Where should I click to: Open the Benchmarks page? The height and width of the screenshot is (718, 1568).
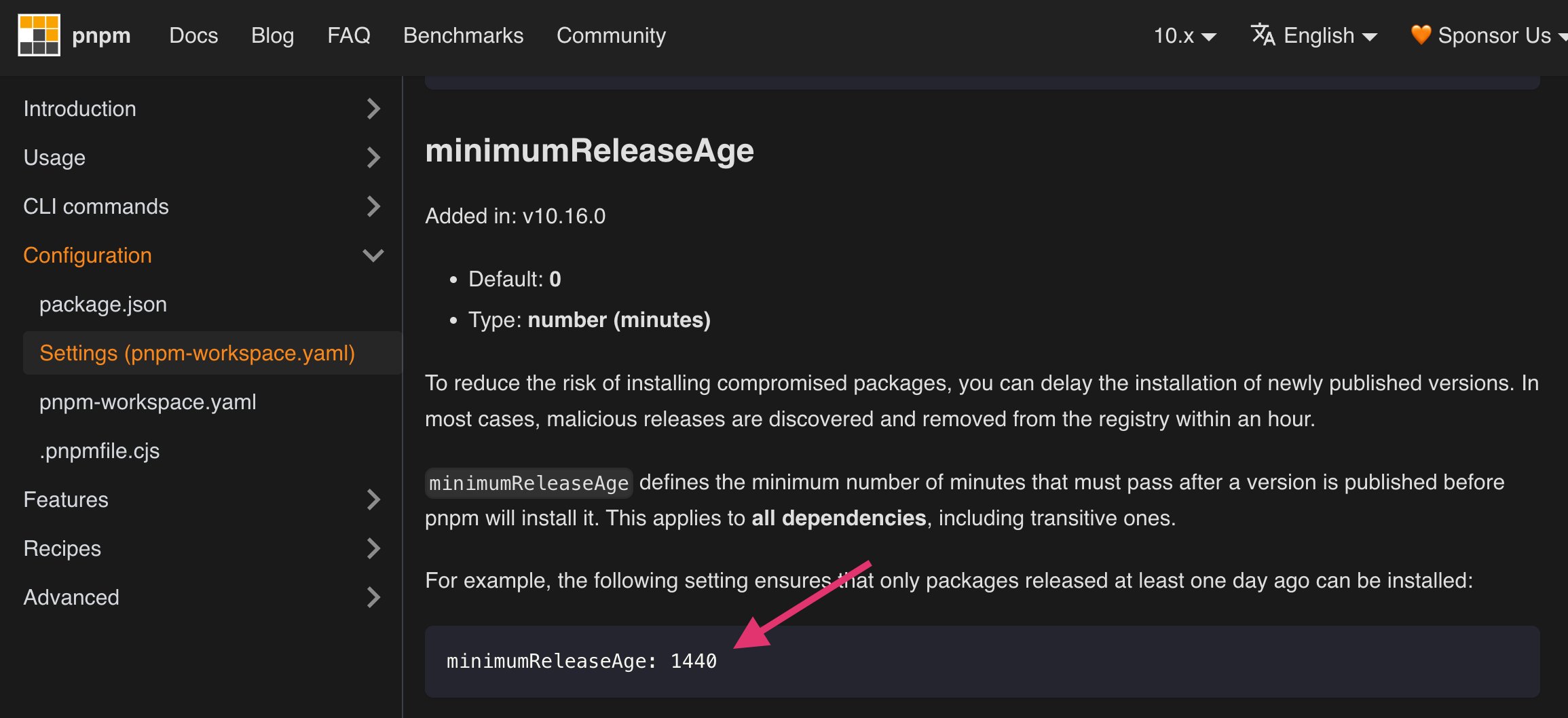[x=464, y=35]
